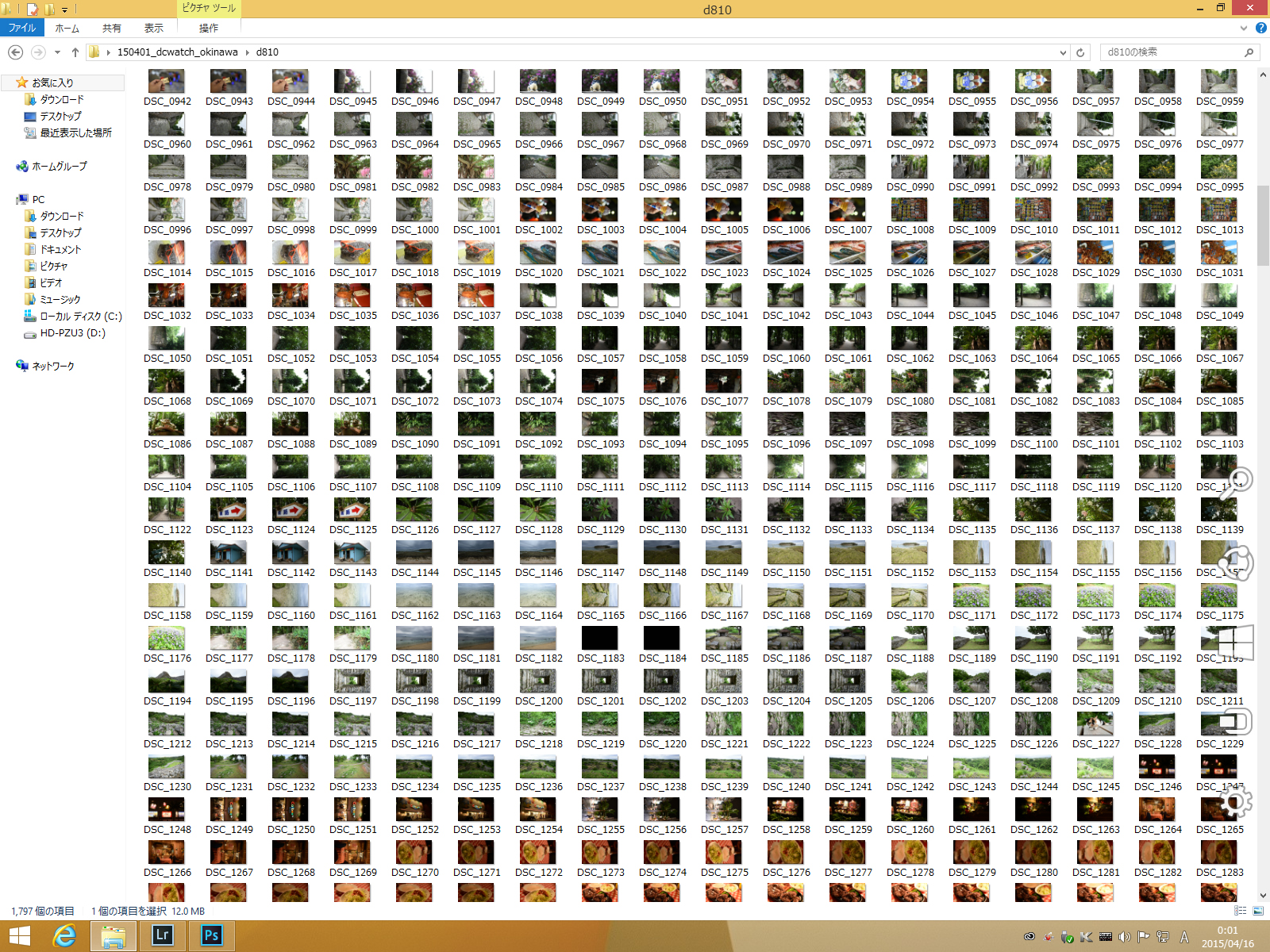
Task: Click the Safely Remove Hardware tray icon
Action: [1068, 937]
